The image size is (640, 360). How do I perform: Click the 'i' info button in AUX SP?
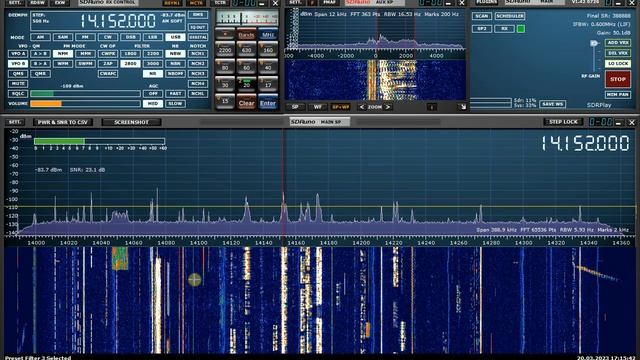point(431,107)
